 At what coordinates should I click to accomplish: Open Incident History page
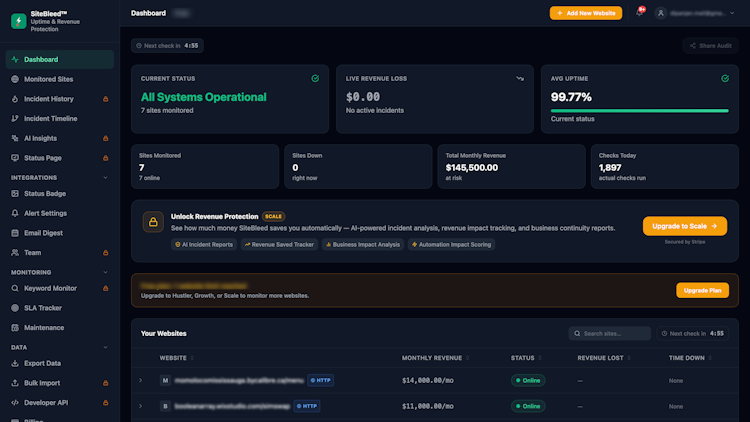(60, 99)
